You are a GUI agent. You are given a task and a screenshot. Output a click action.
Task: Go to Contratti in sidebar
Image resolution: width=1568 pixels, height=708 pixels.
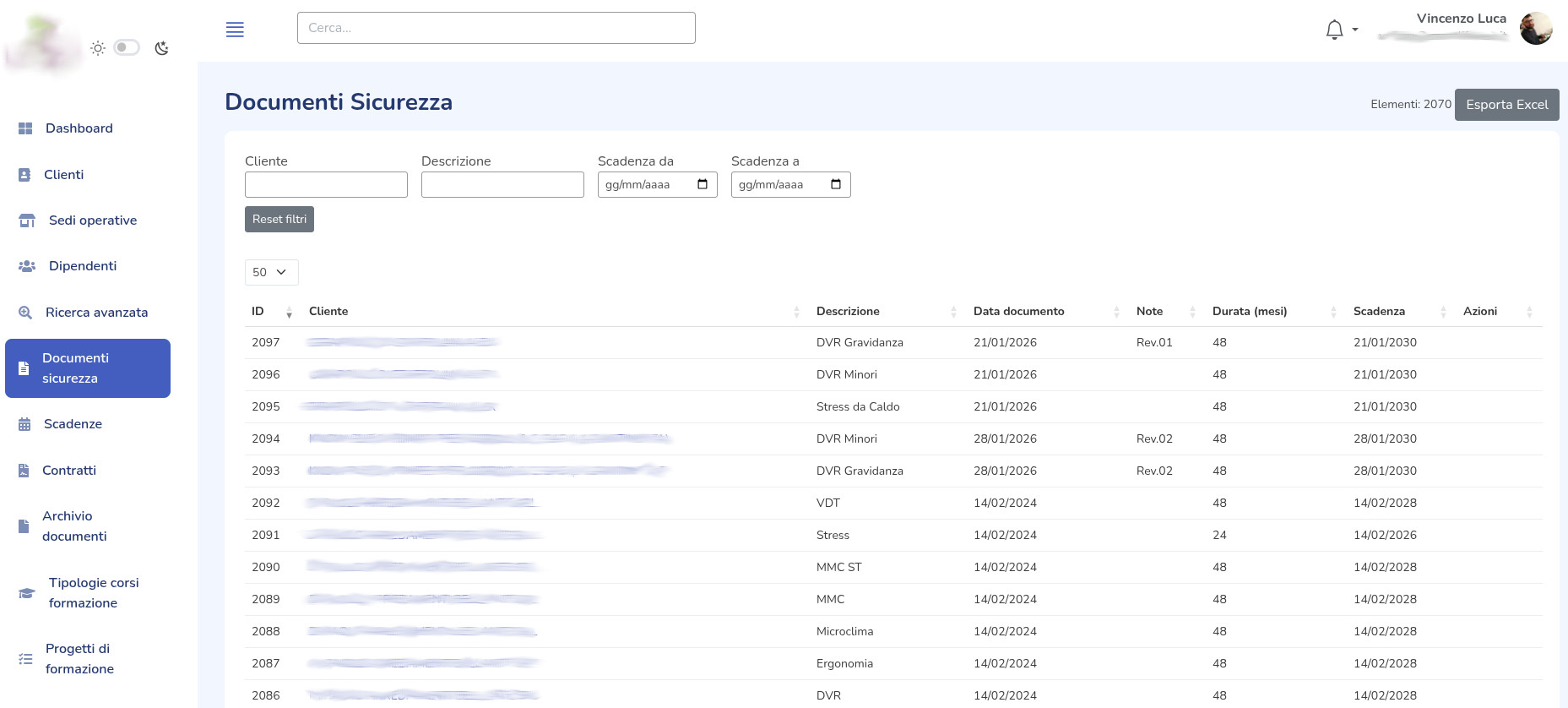(x=69, y=471)
